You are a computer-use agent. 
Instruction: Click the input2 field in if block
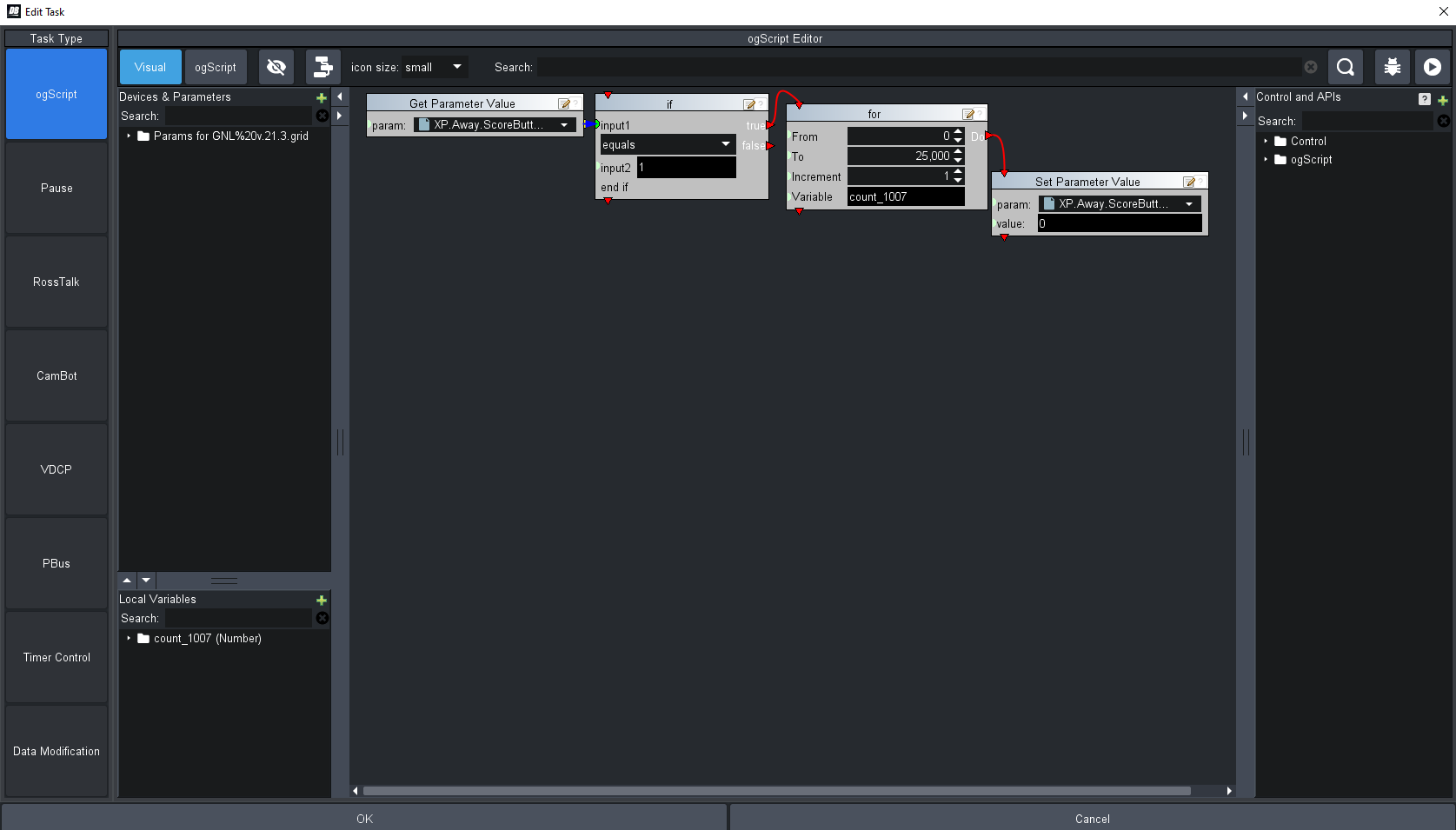click(x=687, y=168)
